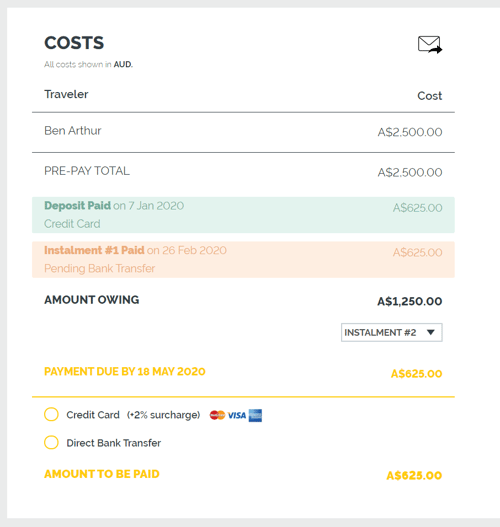
Task: Click the Ben Arthur traveler row
Action: point(243,132)
